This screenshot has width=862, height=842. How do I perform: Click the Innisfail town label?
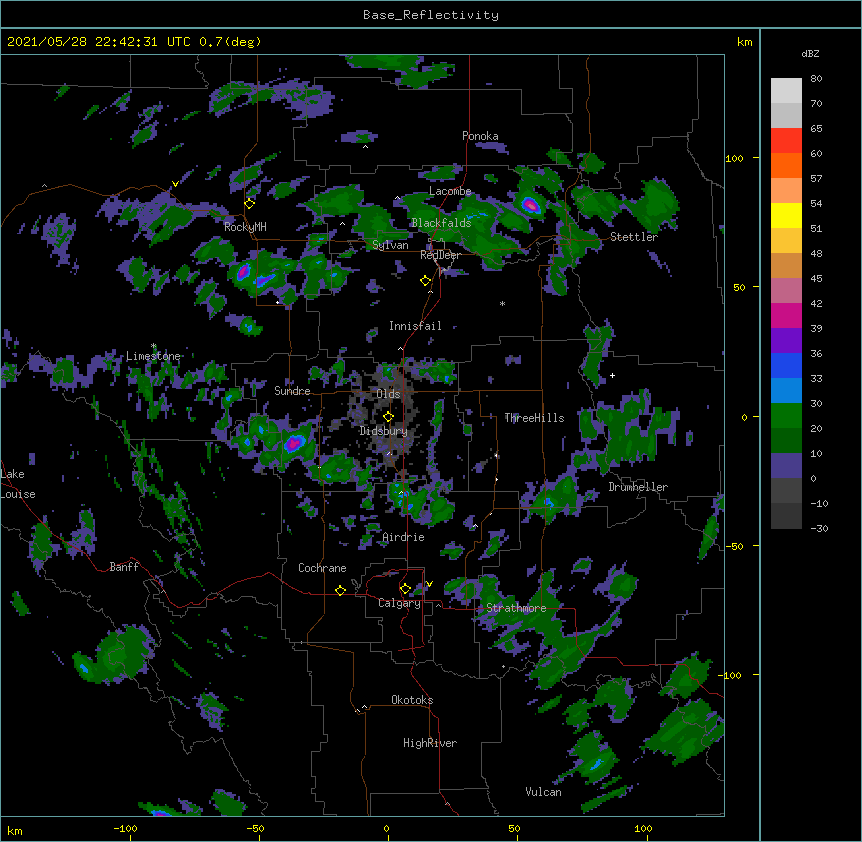coord(415,326)
